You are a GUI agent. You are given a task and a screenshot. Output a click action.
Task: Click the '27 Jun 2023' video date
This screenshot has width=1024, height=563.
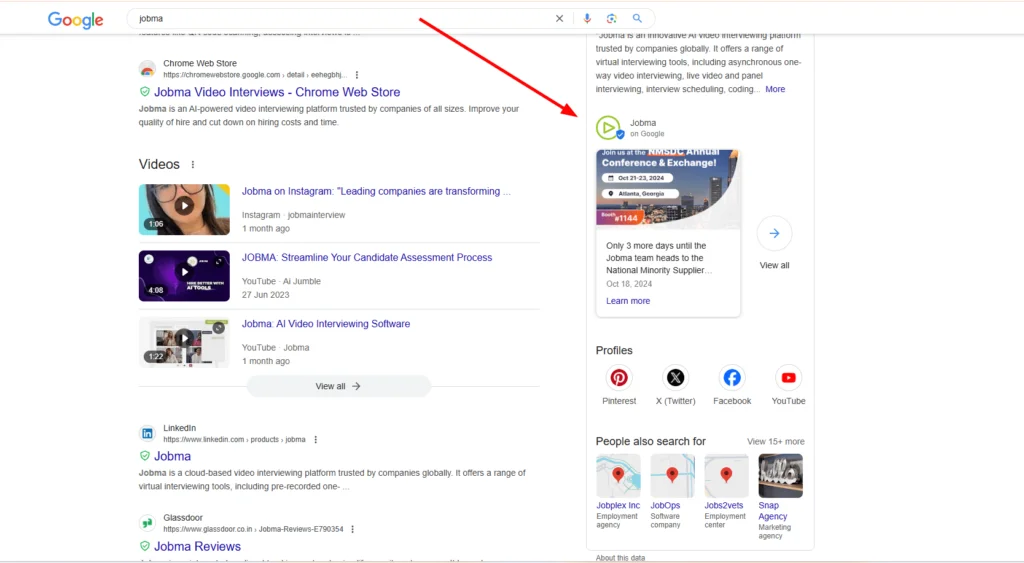coord(265,295)
